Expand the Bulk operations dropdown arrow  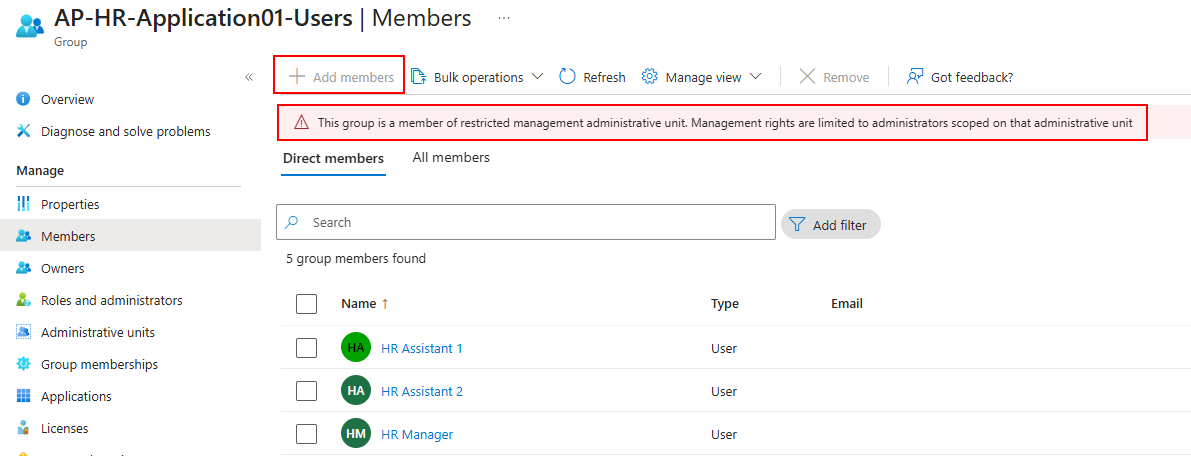[x=537, y=77]
